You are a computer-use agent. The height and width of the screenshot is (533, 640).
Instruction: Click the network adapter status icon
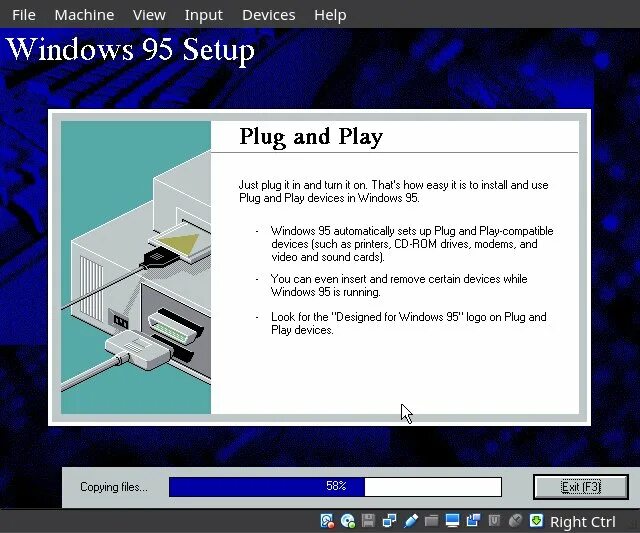click(389, 521)
